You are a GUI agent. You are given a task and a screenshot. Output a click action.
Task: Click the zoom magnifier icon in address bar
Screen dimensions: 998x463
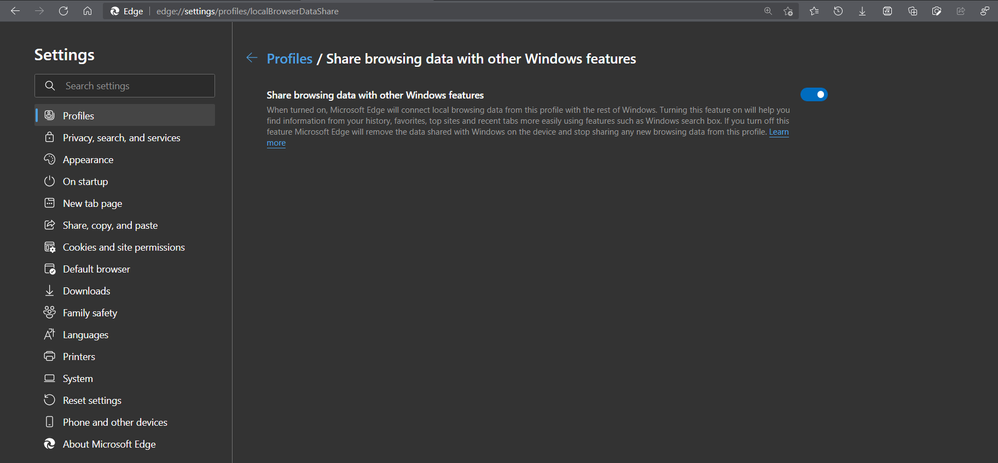[x=768, y=11]
